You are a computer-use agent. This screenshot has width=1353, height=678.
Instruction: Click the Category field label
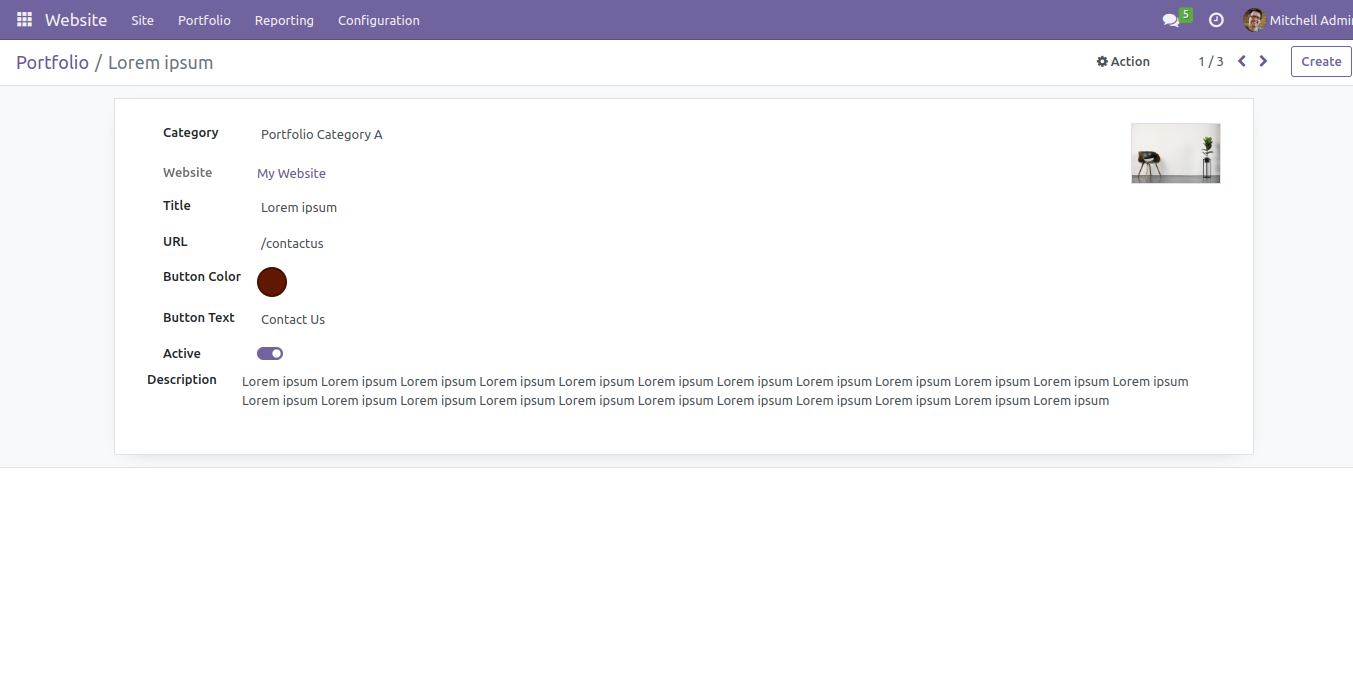click(190, 132)
